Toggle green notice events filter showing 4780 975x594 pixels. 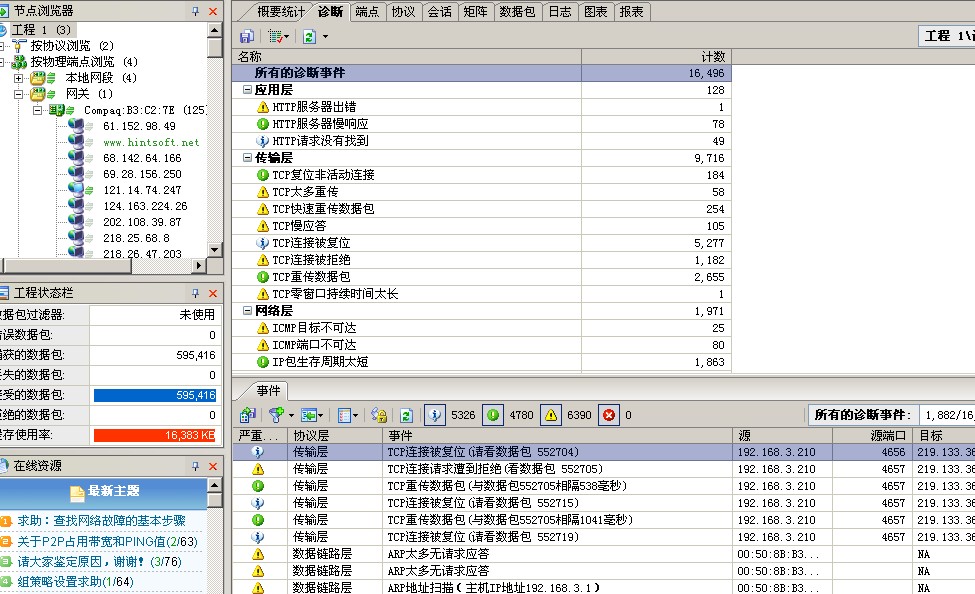pos(493,415)
